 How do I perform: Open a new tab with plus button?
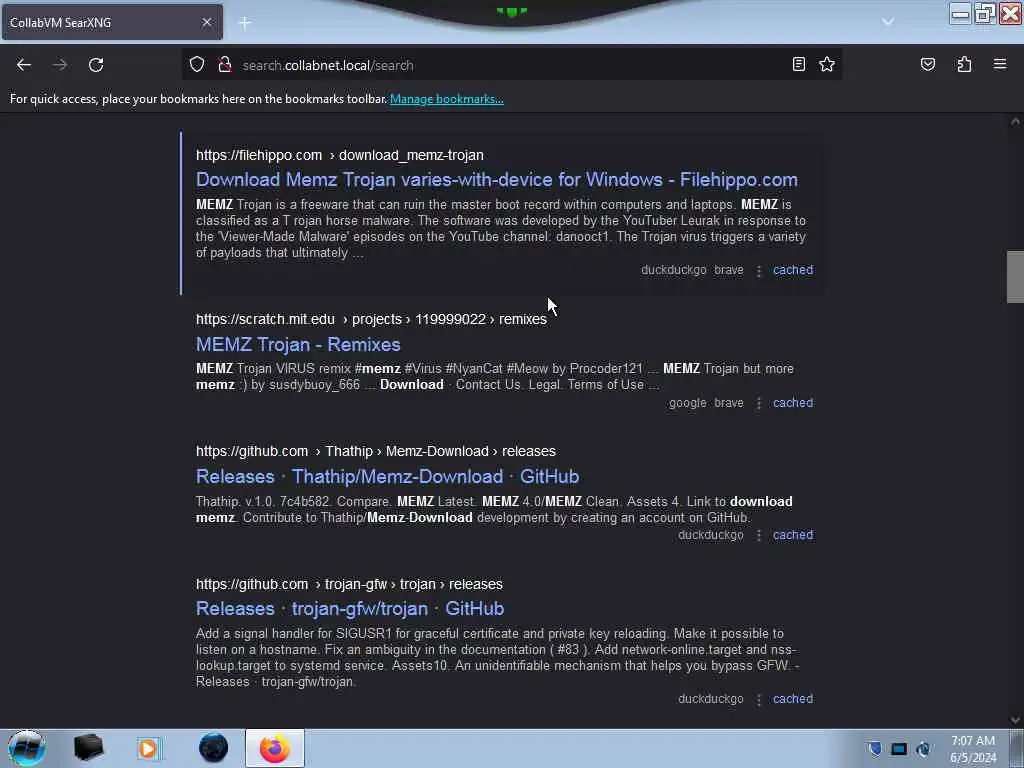[245, 23]
